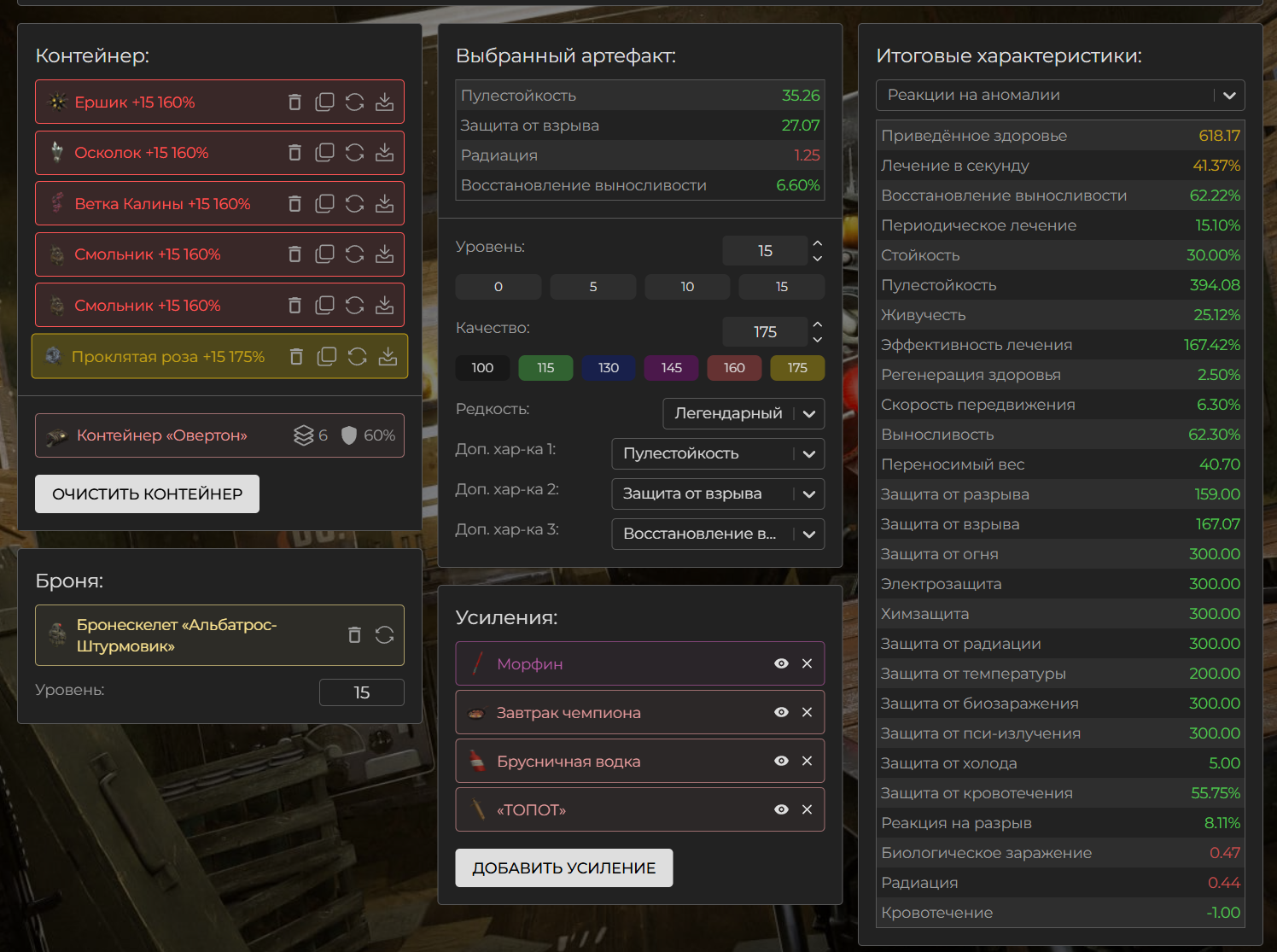The image size is (1277, 952).
Task: Delete the Ершик +15 artifact
Action: pos(294,102)
